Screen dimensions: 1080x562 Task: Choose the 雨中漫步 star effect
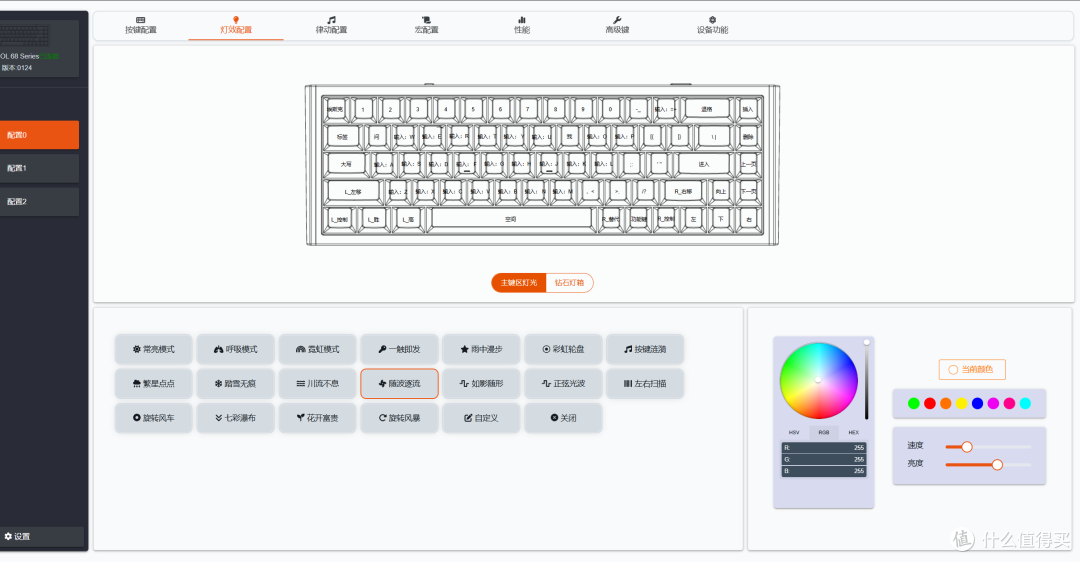pos(481,349)
